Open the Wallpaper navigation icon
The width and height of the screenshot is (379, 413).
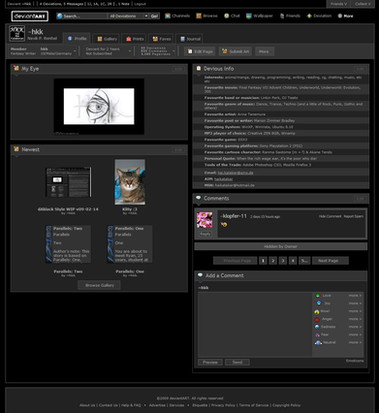click(249, 16)
